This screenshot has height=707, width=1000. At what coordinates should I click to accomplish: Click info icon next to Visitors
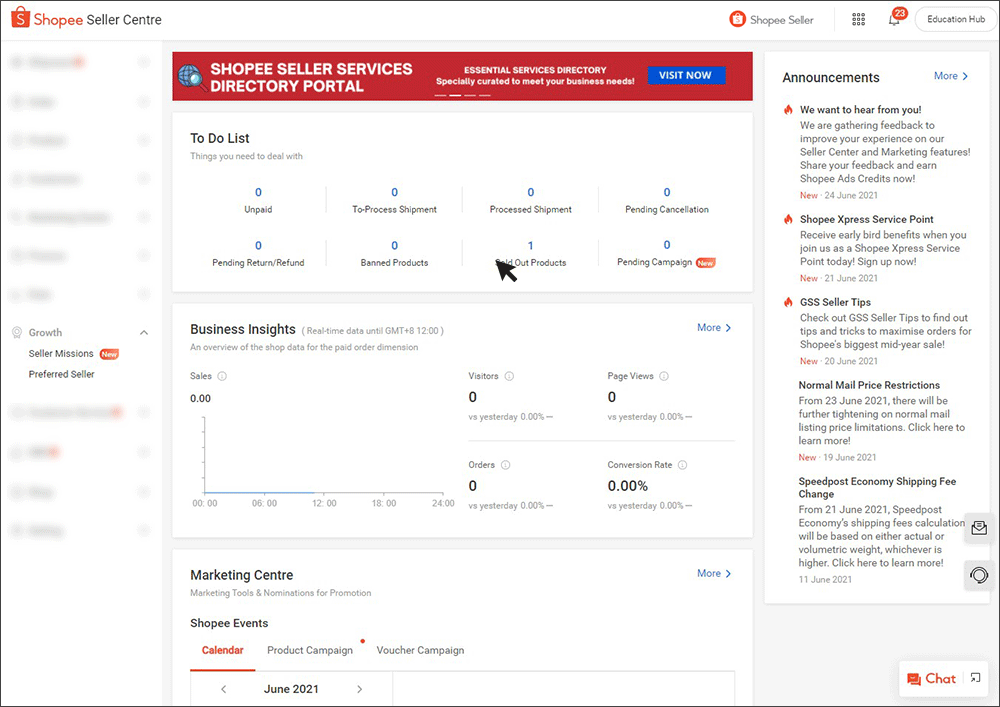(509, 376)
